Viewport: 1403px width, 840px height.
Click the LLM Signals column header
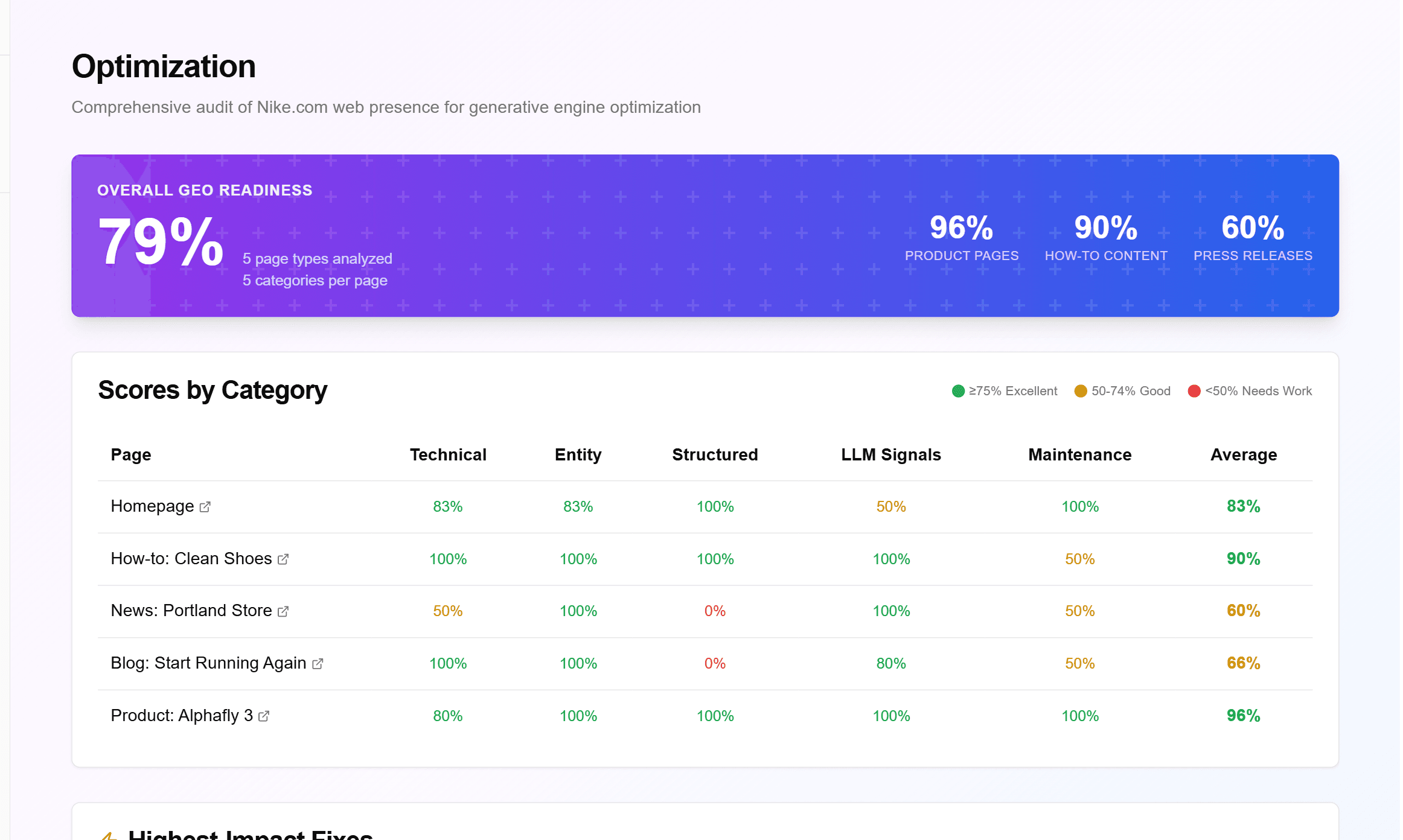[x=890, y=455]
